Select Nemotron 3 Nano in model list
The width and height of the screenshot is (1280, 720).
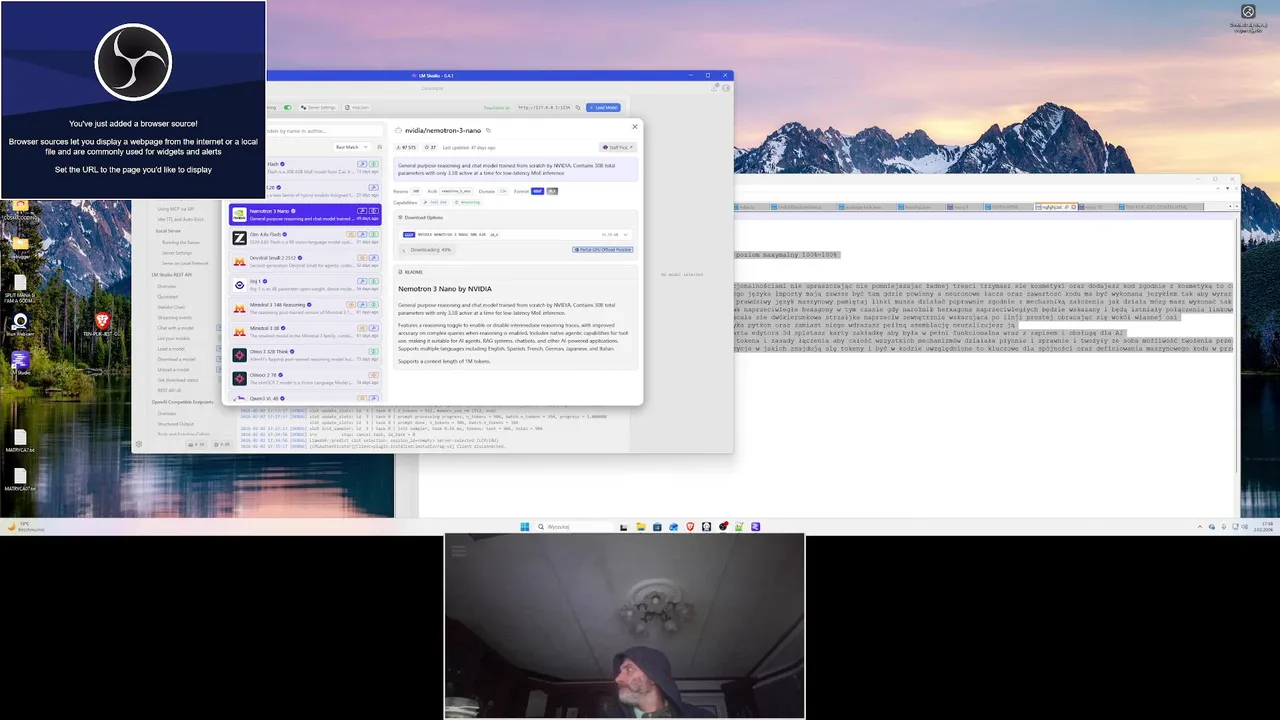pyautogui.click(x=305, y=214)
